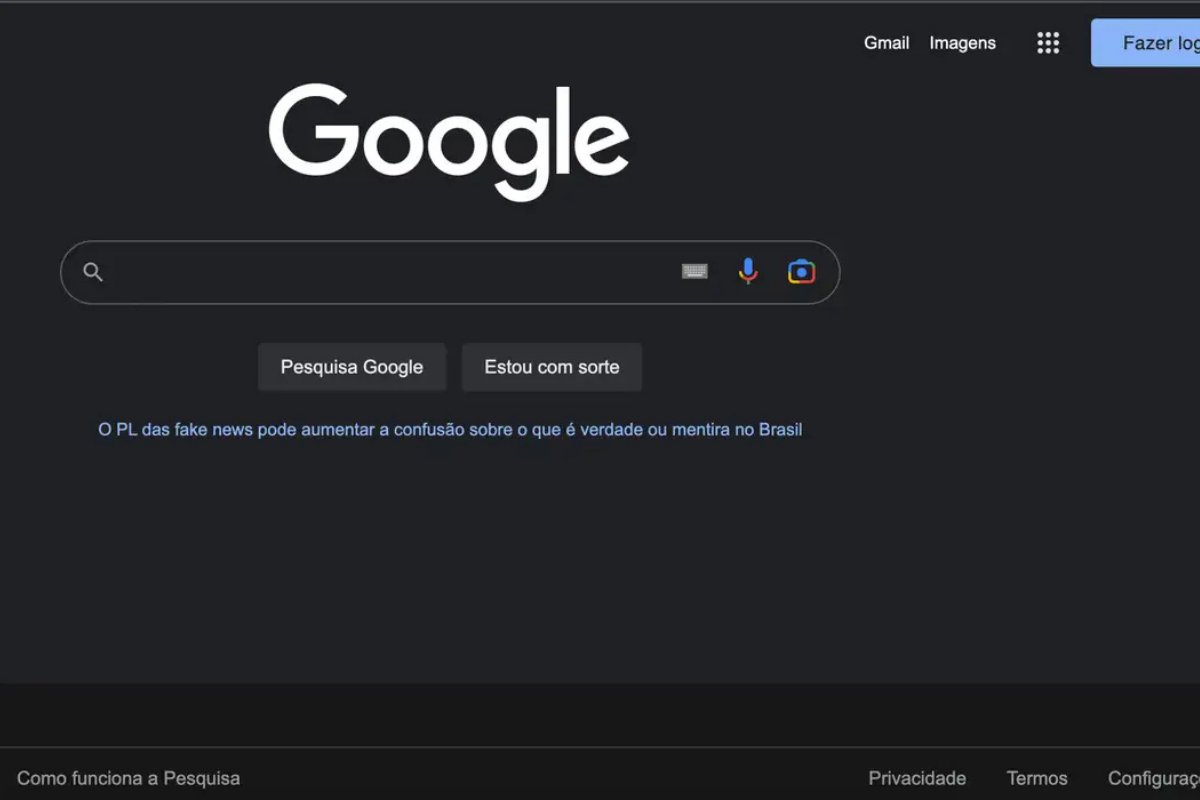Screen dimensions: 1200x800
Task: Open Como funciona a Pesquisa
Action: click(x=128, y=777)
